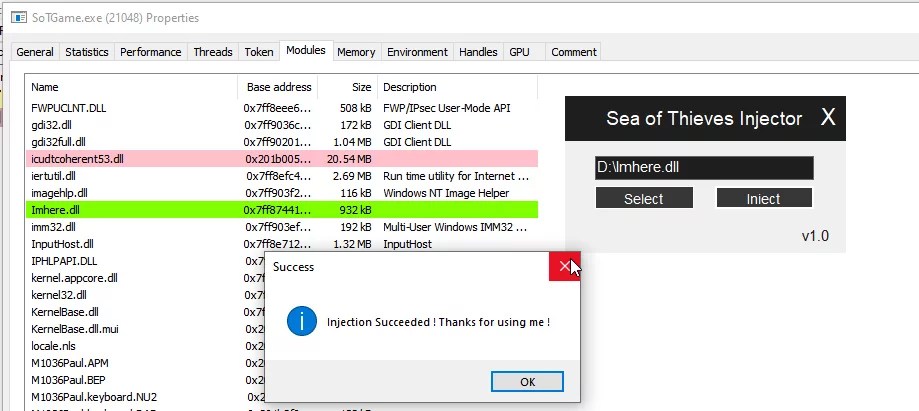Click the SoTGame.exe properties window icon
This screenshot has height=411, width=919.
[19, 18]
